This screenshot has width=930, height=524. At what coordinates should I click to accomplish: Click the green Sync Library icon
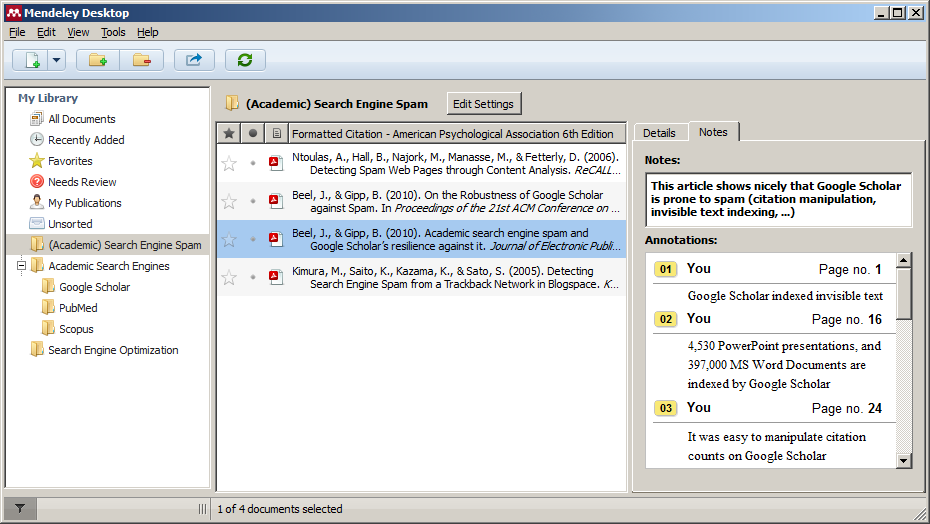point(245,60)
